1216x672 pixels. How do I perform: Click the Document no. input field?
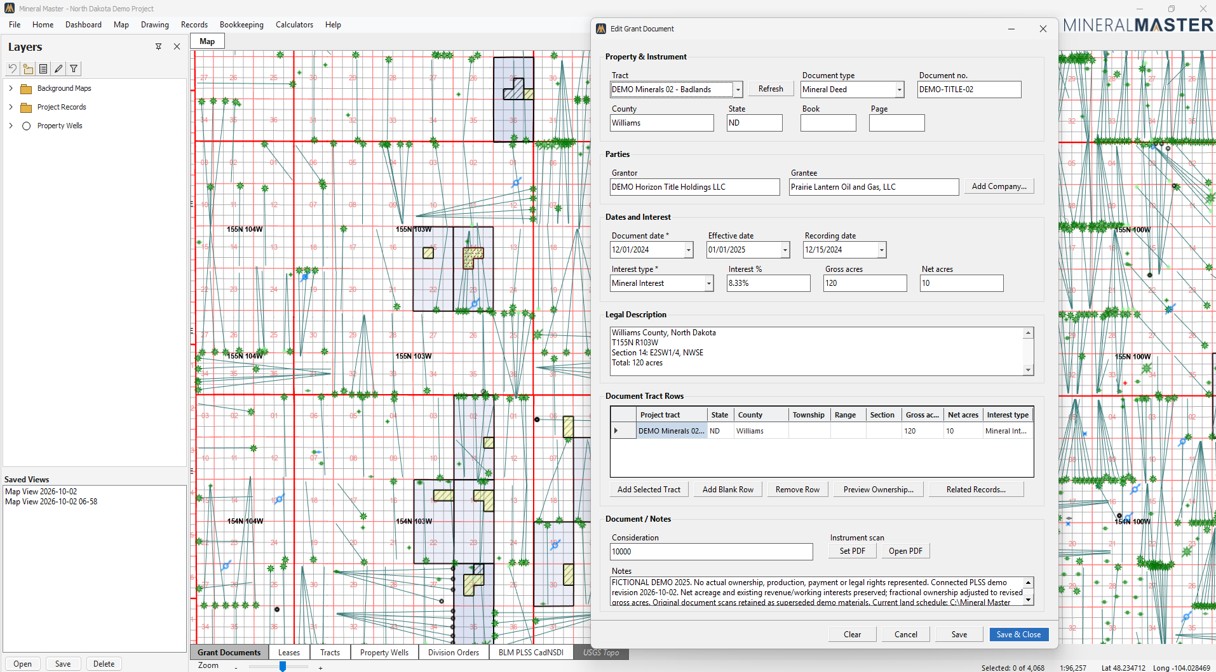point(969,90)
